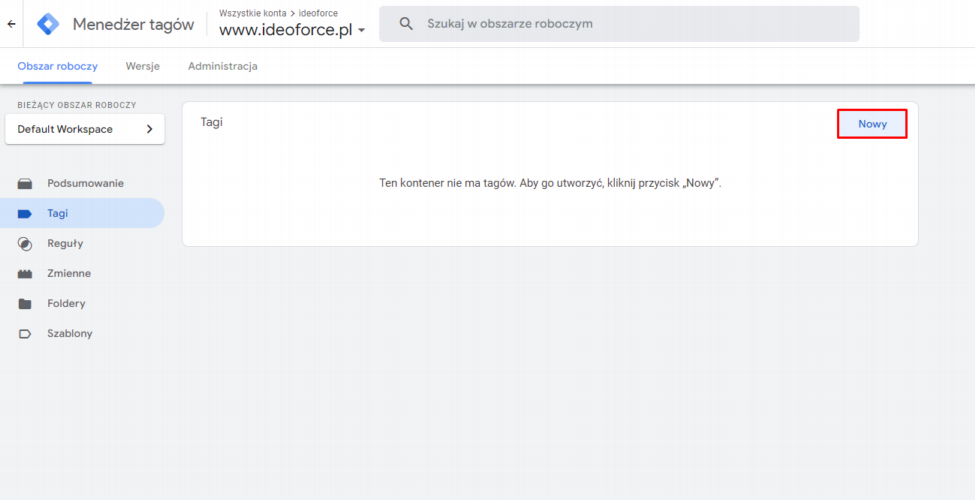This screenshot has height=500, width=975.
Task: Click the ideoforce account breadcrumb
Action: 318,13
